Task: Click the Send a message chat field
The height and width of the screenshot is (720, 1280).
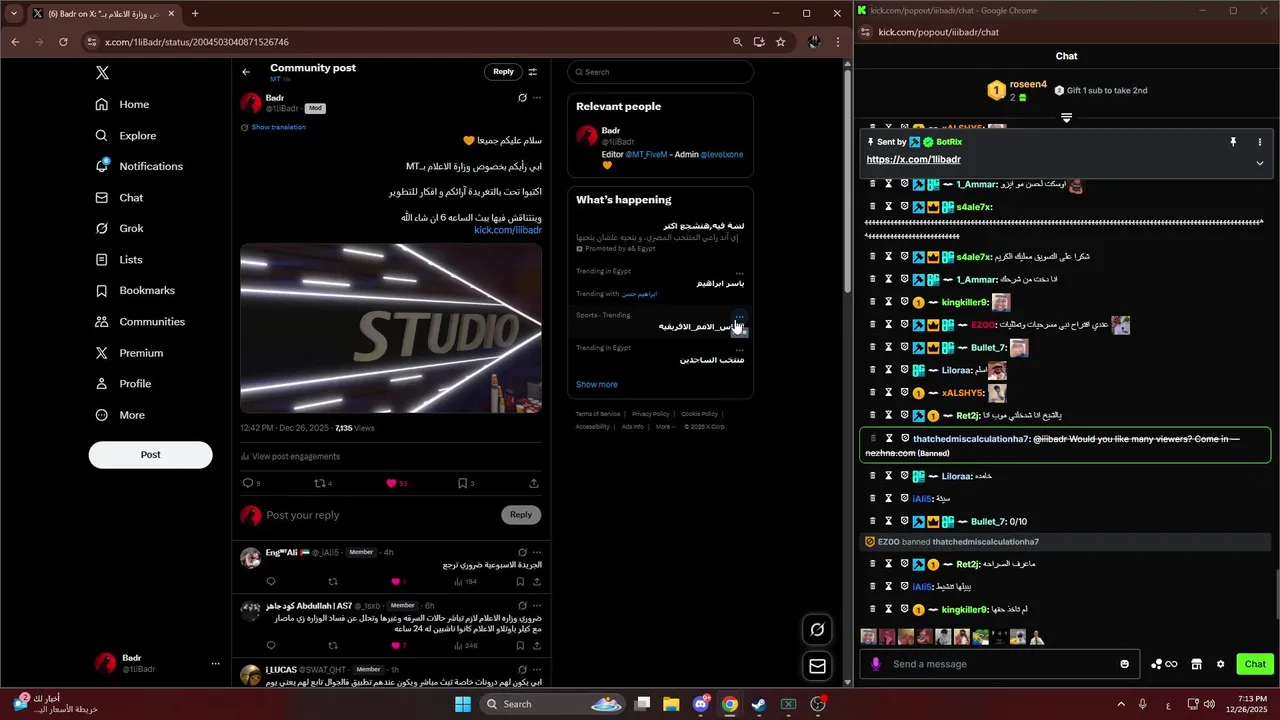Action: click(1000, 664)
